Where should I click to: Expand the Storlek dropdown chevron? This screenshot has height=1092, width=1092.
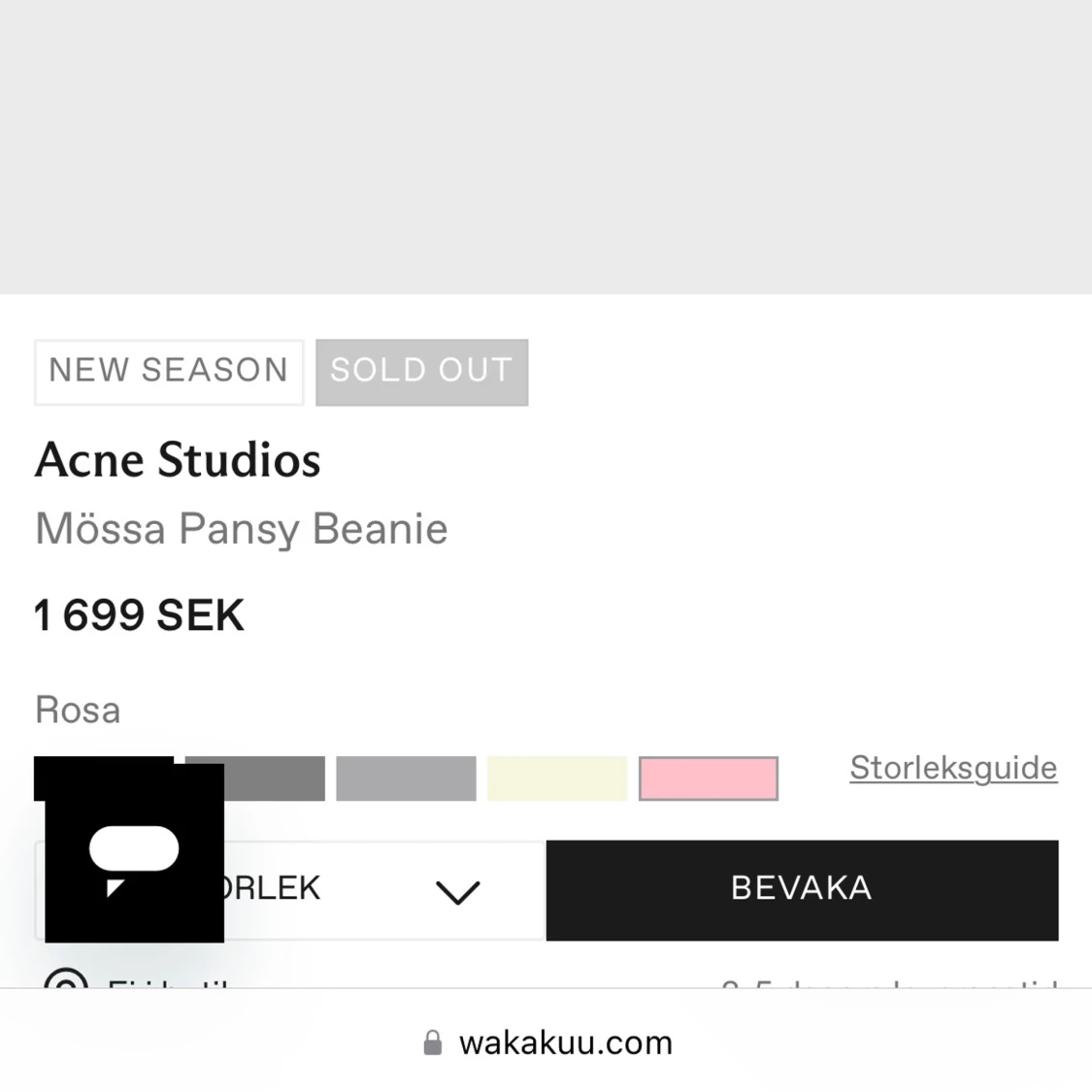457,891
